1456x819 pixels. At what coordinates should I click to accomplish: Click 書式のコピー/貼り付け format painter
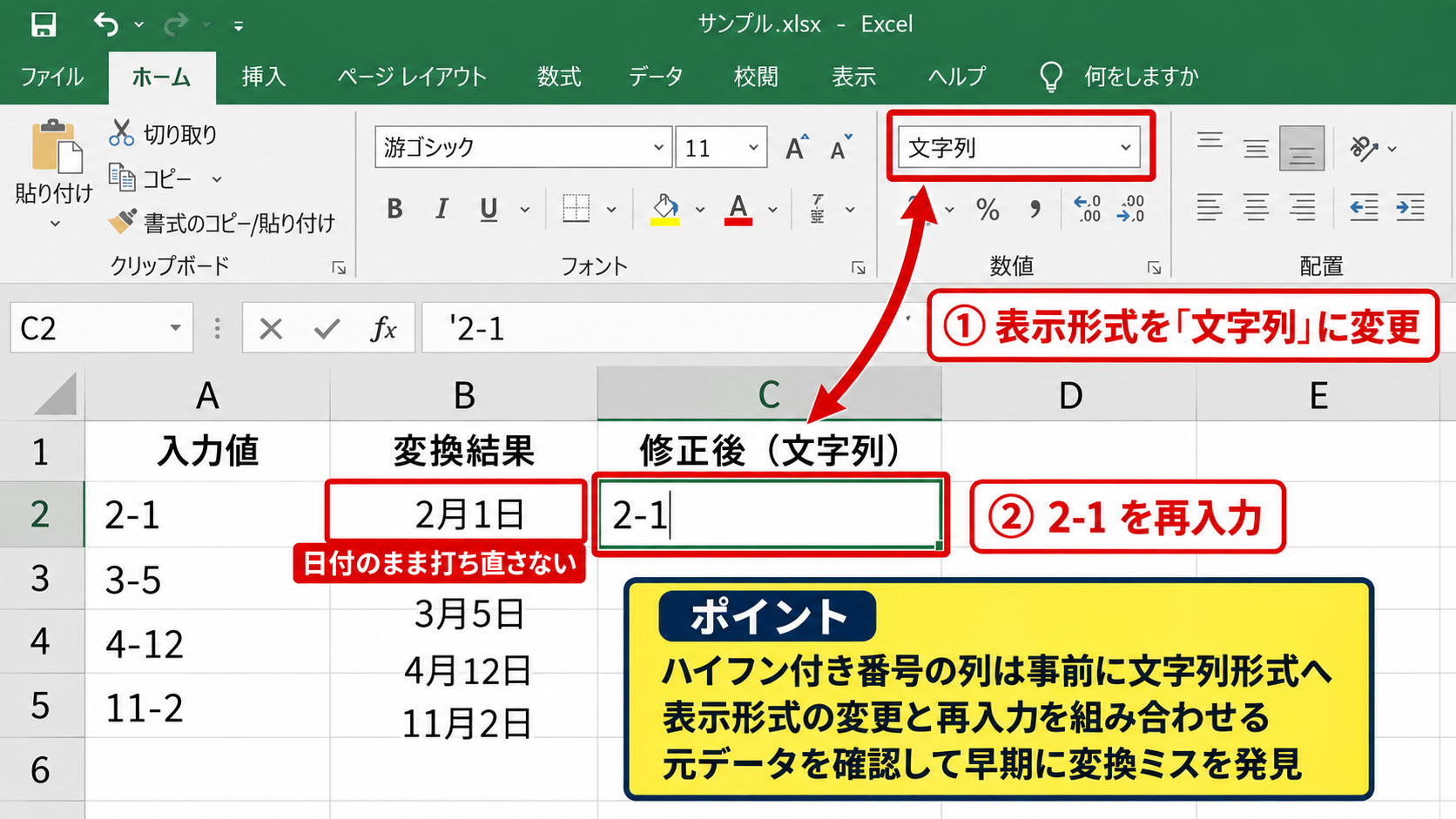point(221,223)
